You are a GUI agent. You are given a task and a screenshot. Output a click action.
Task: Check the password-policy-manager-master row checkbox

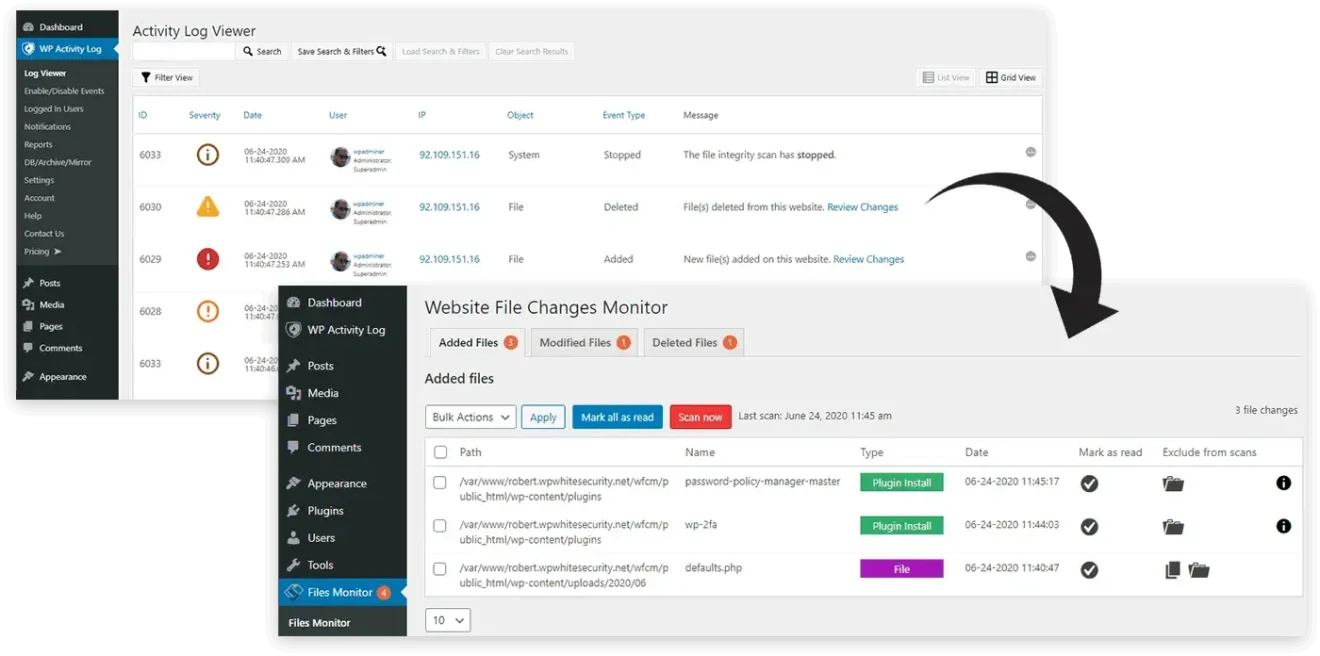[440, 483]
